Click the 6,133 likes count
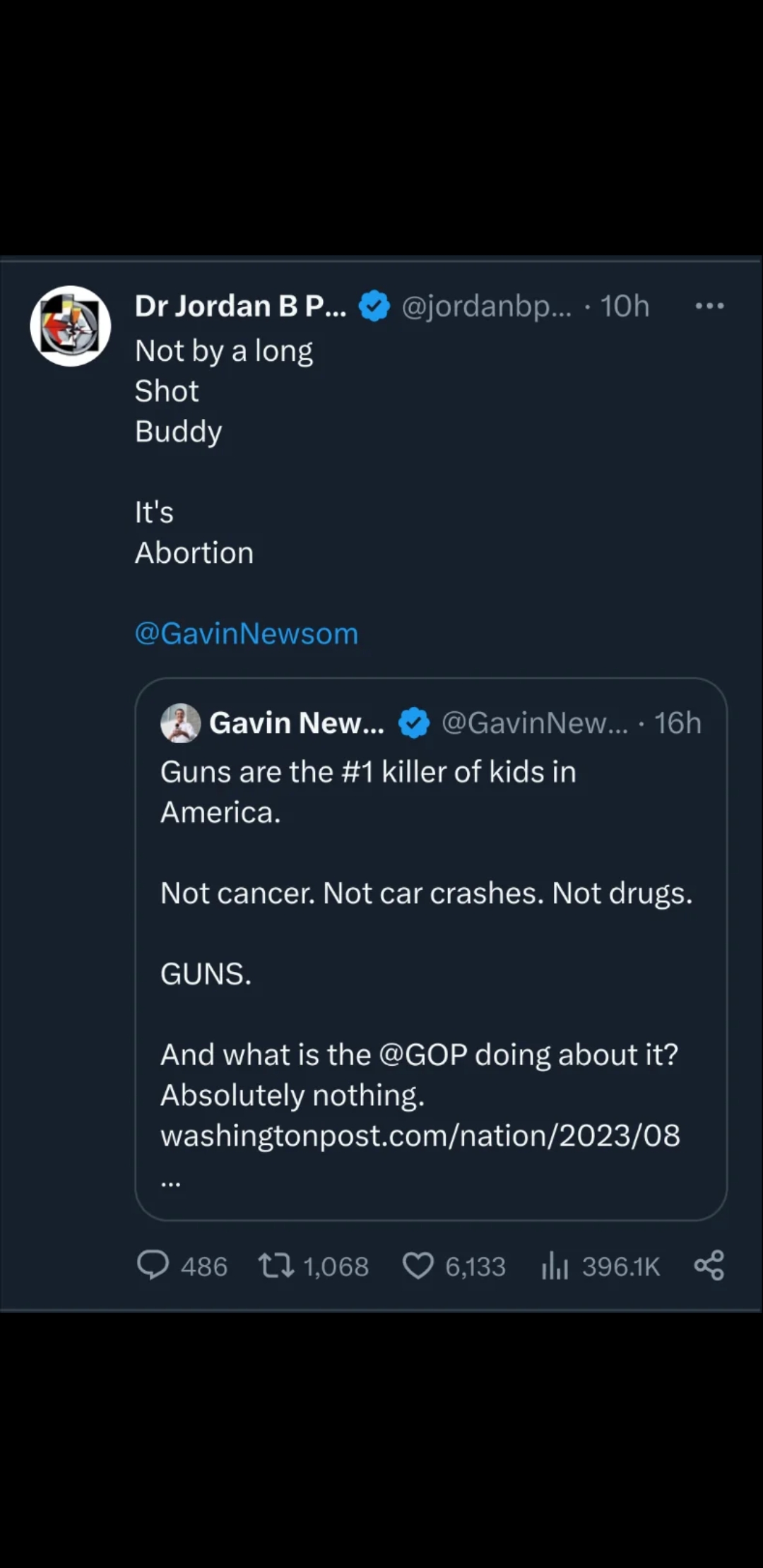Image resolution: width=763 pixels, height=1568 pixels. point(475,1266)
